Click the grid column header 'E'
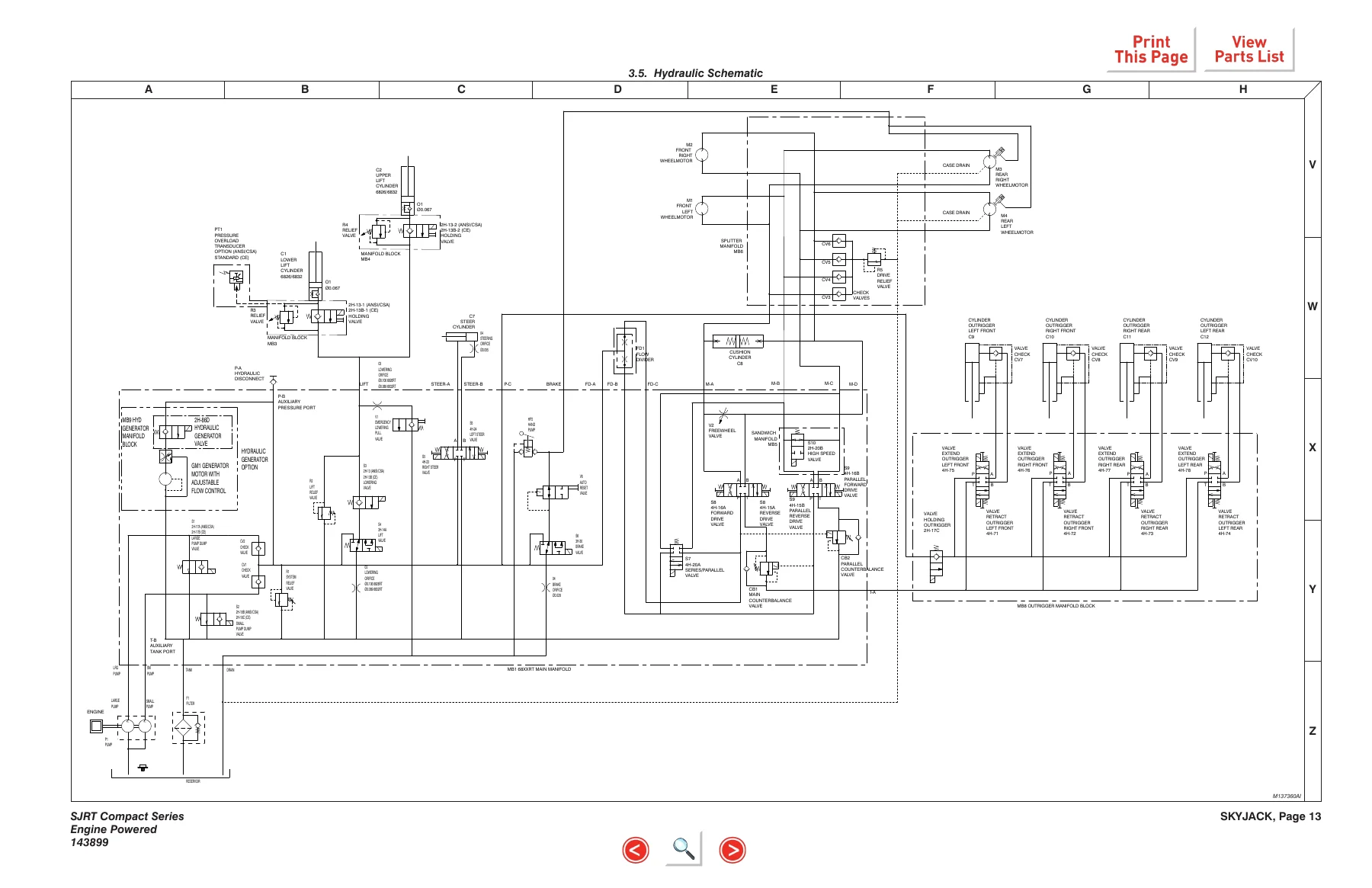This screenshot has height=888, width=1372. click(774, 89)
